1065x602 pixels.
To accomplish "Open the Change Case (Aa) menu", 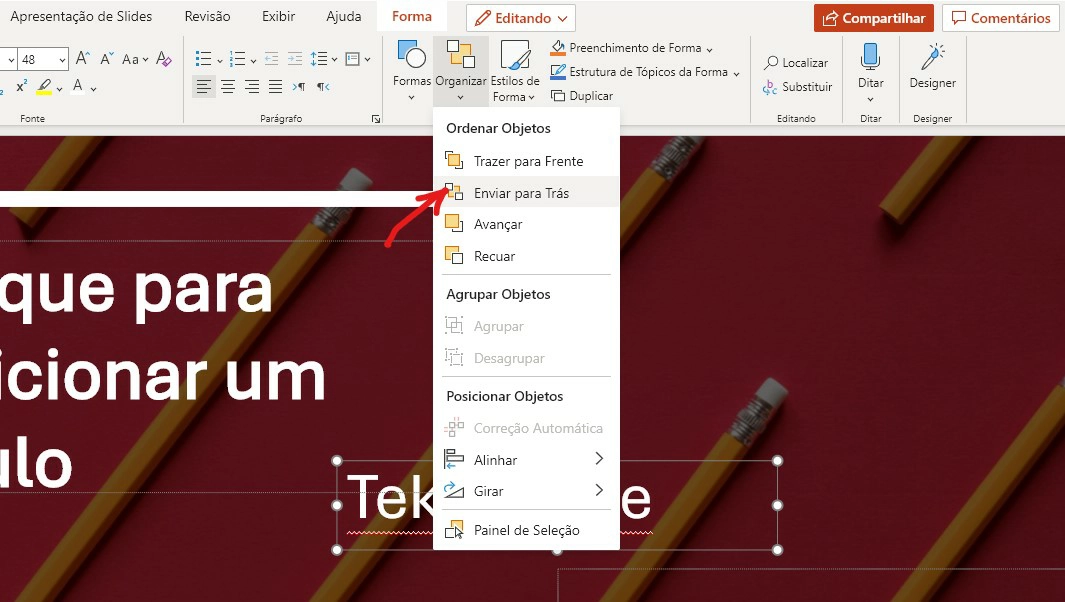I will 134,59.
